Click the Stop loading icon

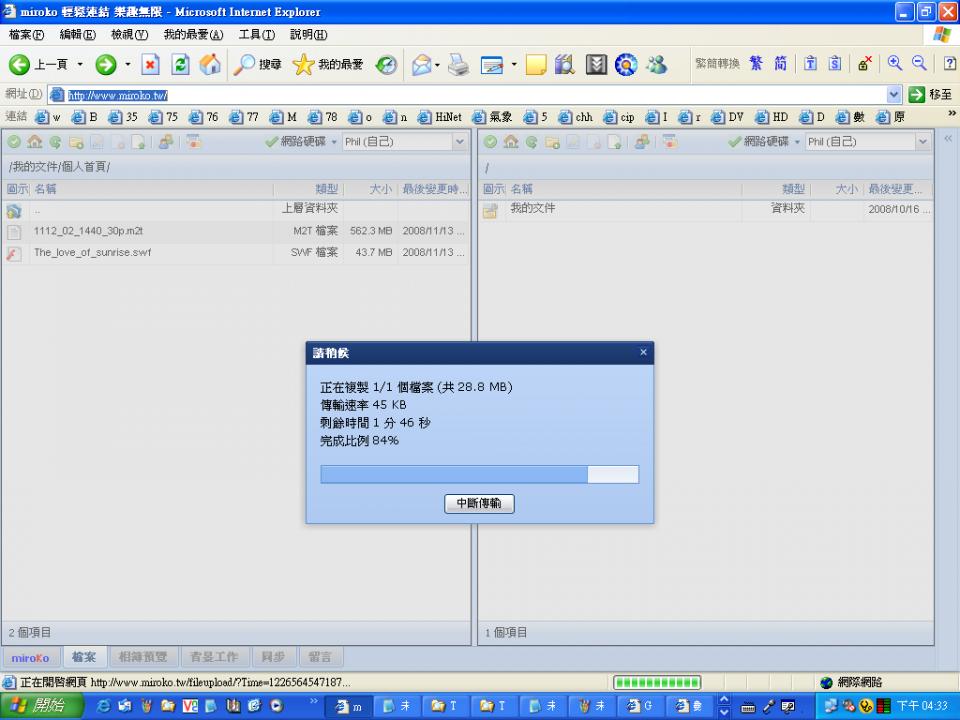[150, 64]
